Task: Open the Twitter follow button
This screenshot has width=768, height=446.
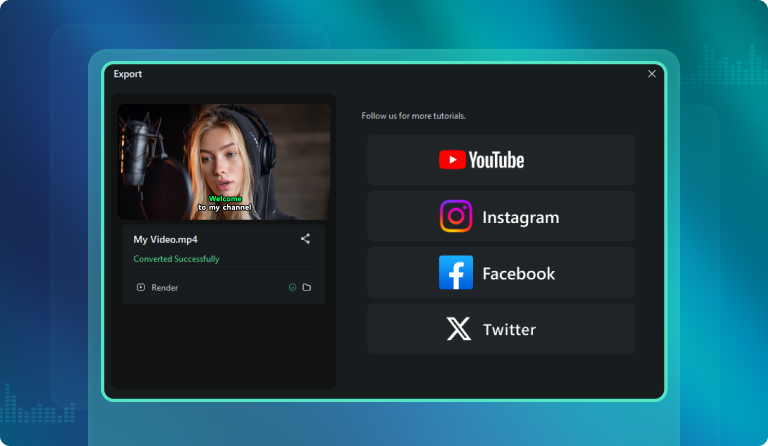Action: coord(501,329)
